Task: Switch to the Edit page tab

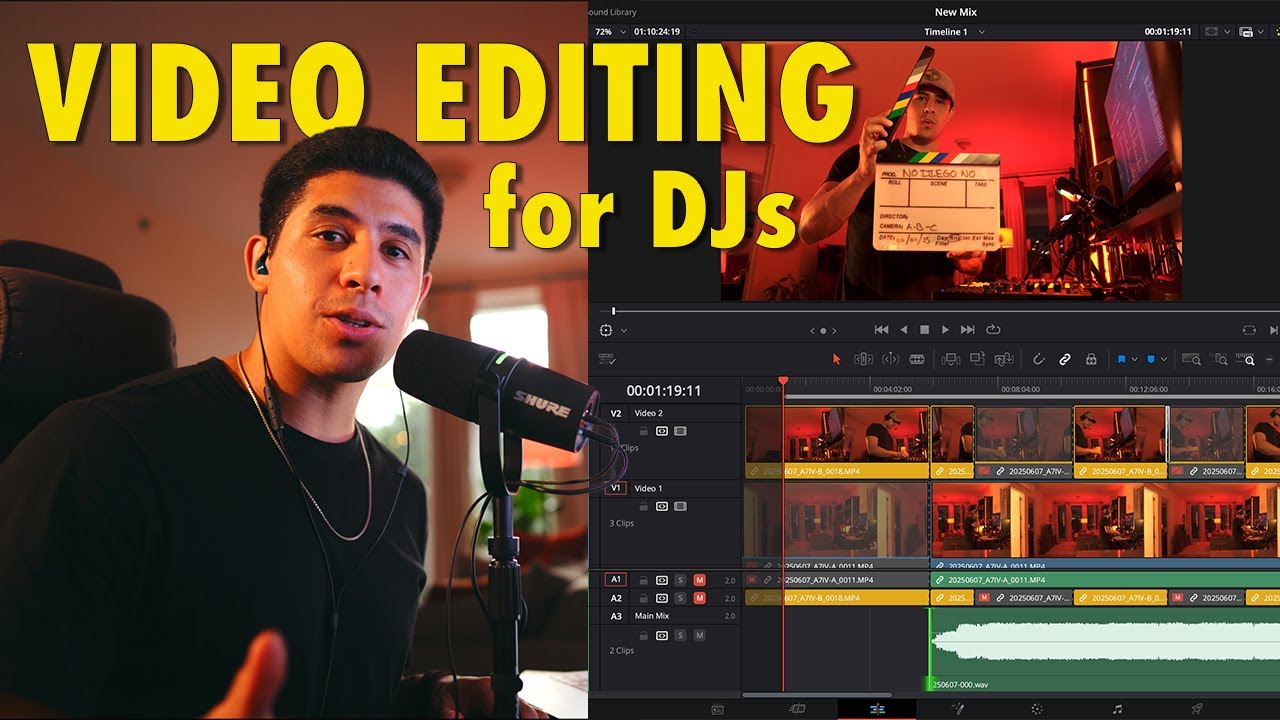Action: click(x=877, y=709)
